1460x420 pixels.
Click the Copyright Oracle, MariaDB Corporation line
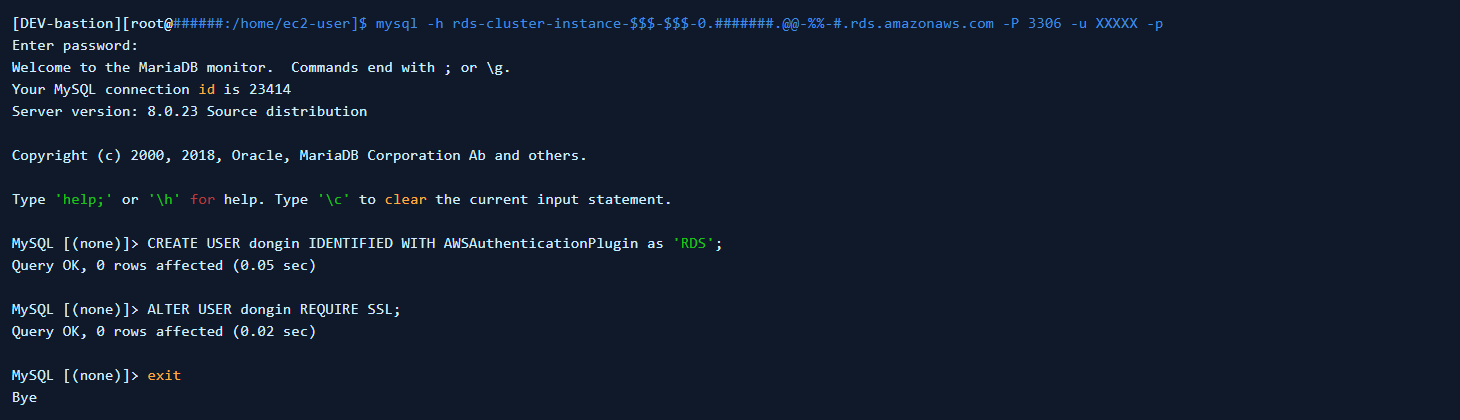[299, 155]
